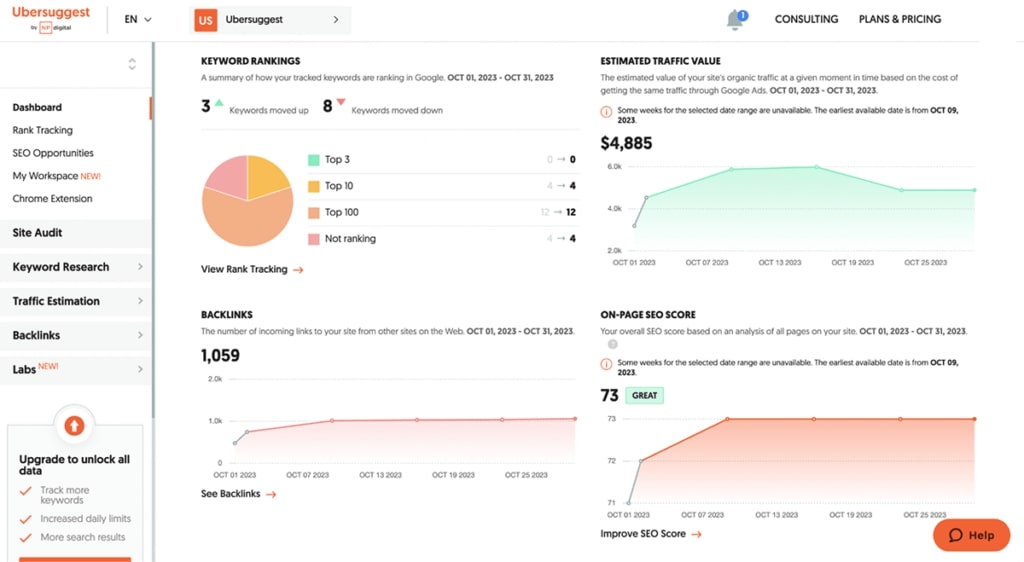Click the On-Page SEO Score warning info icon
The image size is (1024, 562).
click(x=606, y=364)
